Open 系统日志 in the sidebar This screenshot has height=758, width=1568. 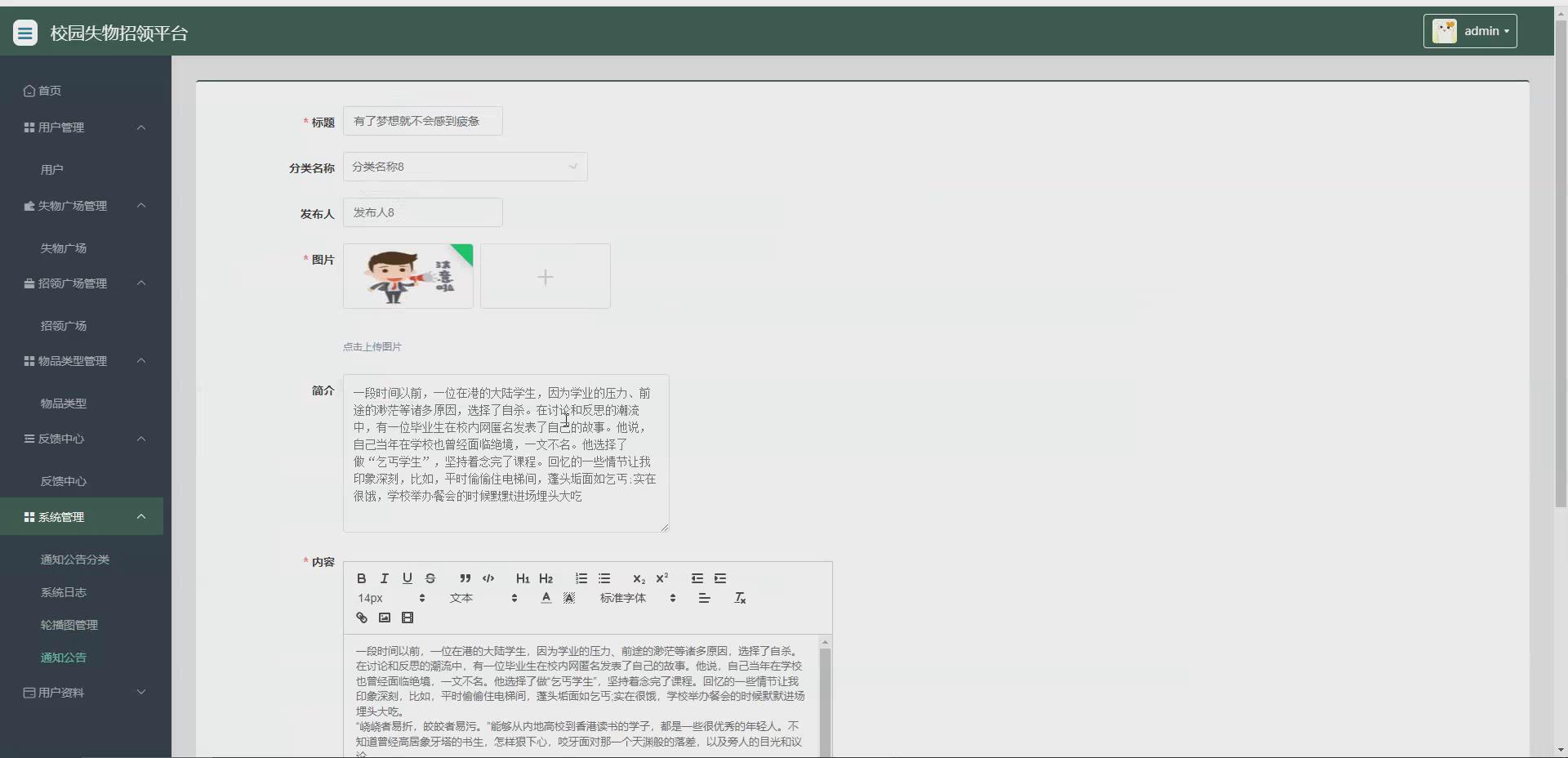point(64,592)
